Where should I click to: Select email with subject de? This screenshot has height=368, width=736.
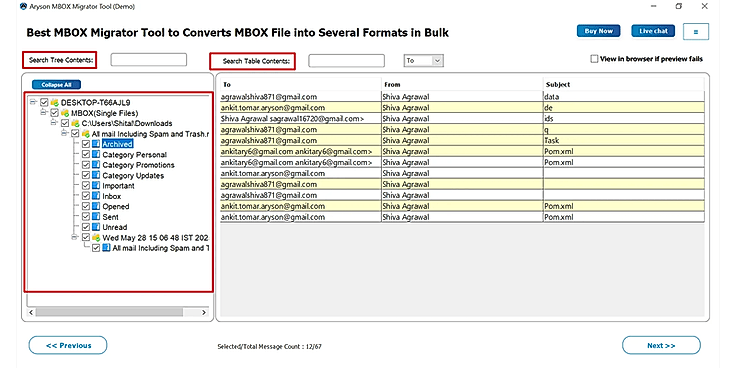(462, 107)
